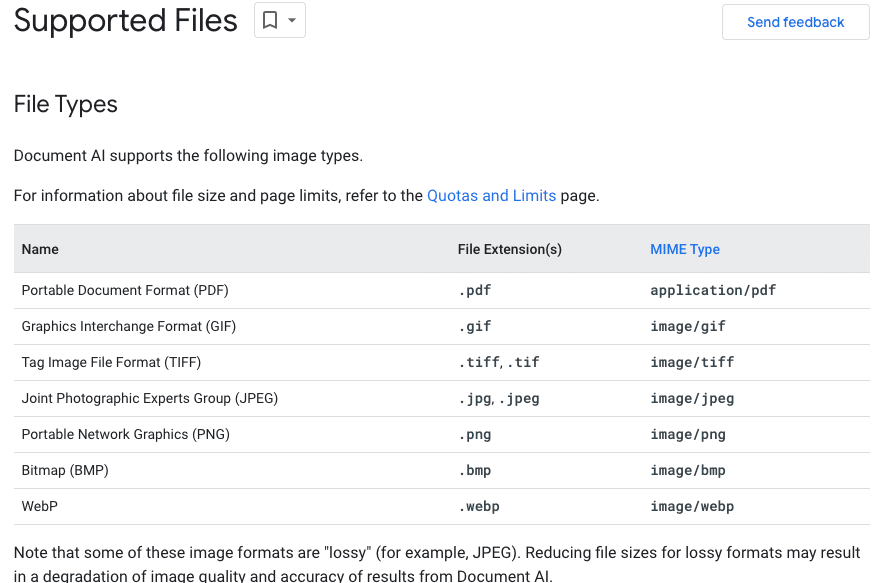Click the .png extension code text
This screenshot has width=880, height=583.
[475, 434]
